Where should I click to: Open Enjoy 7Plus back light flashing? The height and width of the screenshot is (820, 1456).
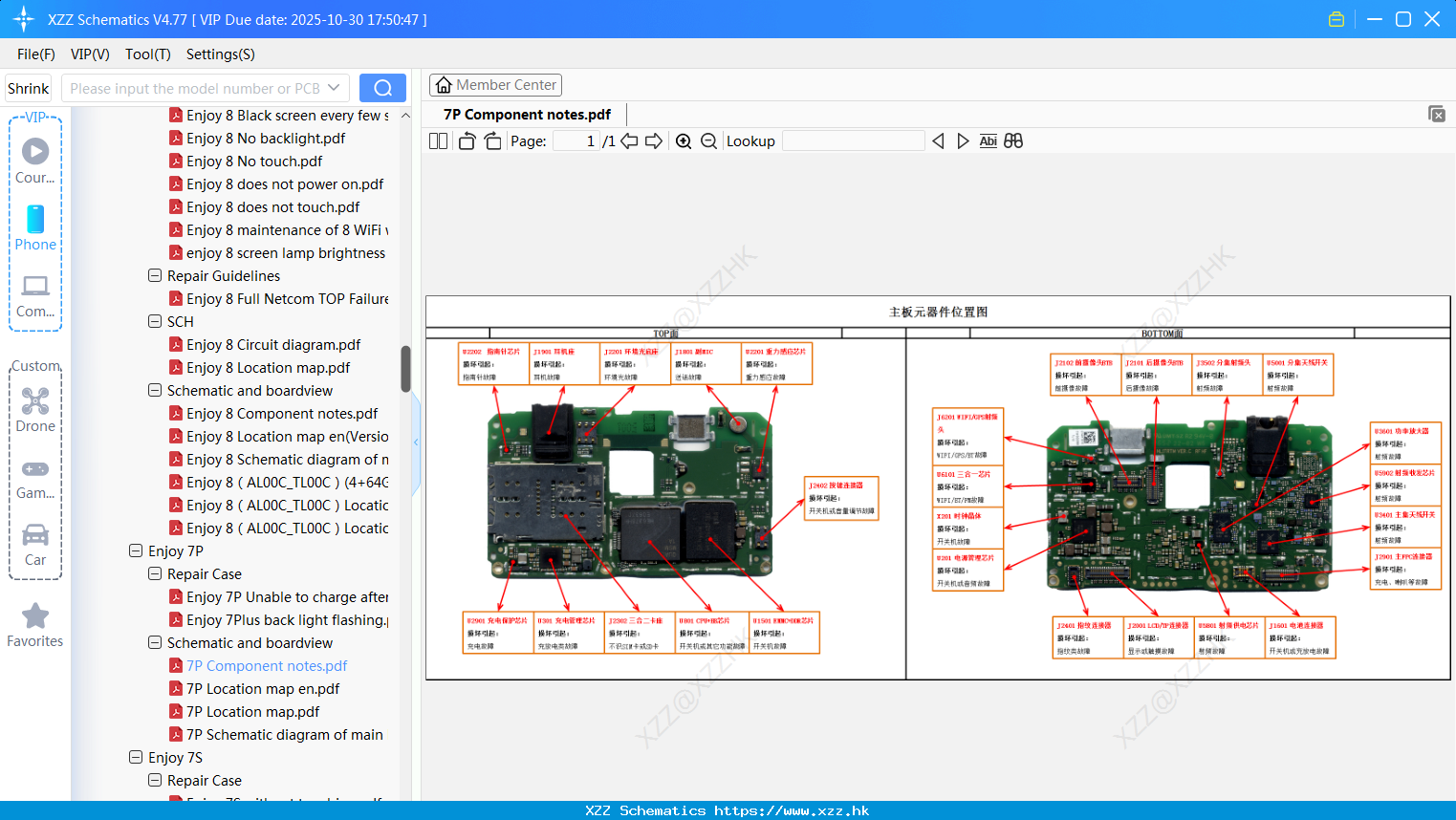click(288, 619)
